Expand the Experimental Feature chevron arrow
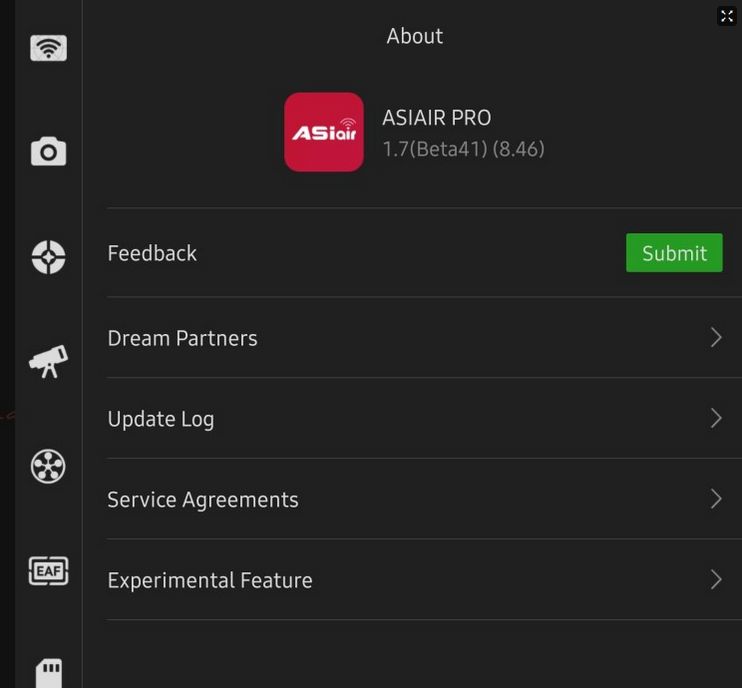Screen dimensions: 742x688 (x=716, y=580)
